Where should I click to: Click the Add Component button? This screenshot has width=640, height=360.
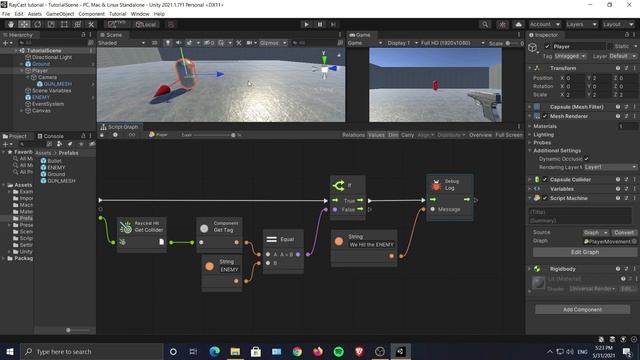582,309
